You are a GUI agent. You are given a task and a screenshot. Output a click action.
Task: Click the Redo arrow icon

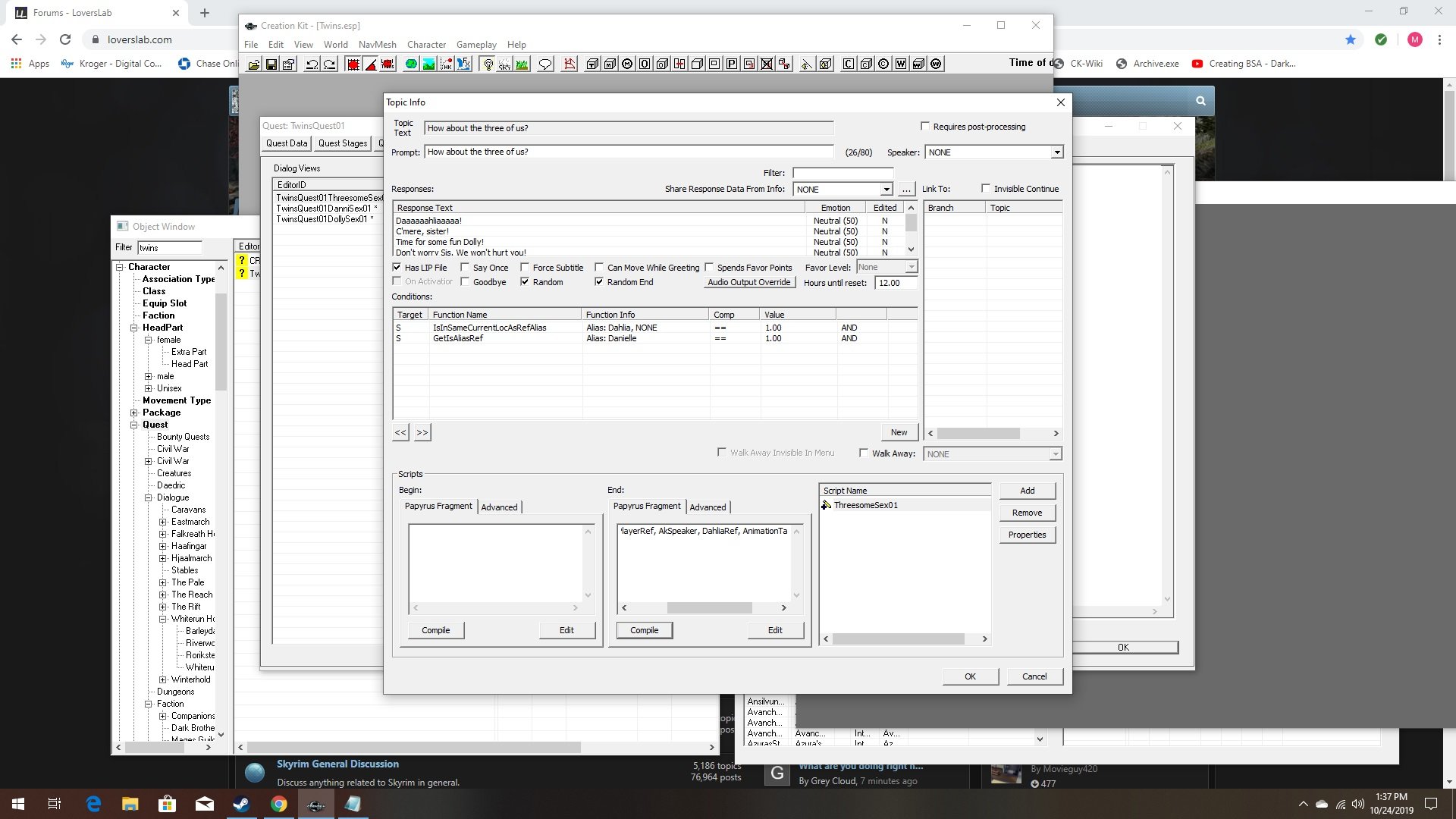(x=329, y=64)
